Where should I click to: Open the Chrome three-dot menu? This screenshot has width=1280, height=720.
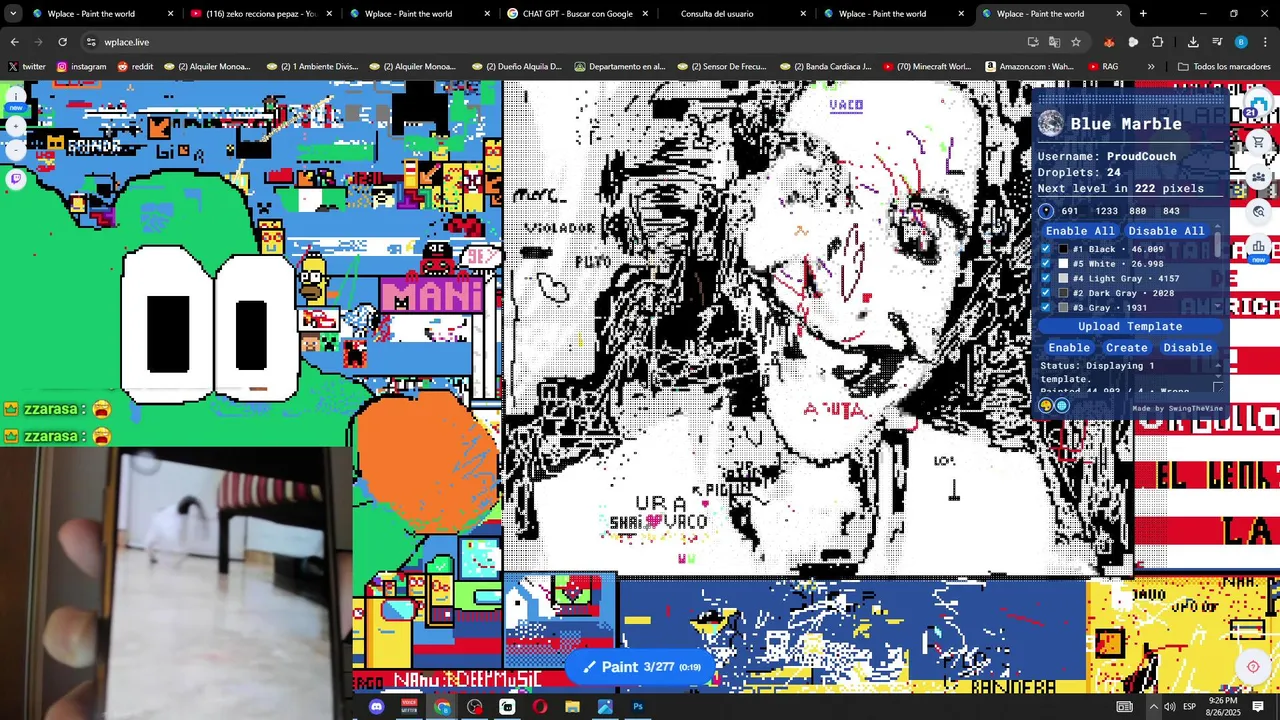[x=1266, y=42]
